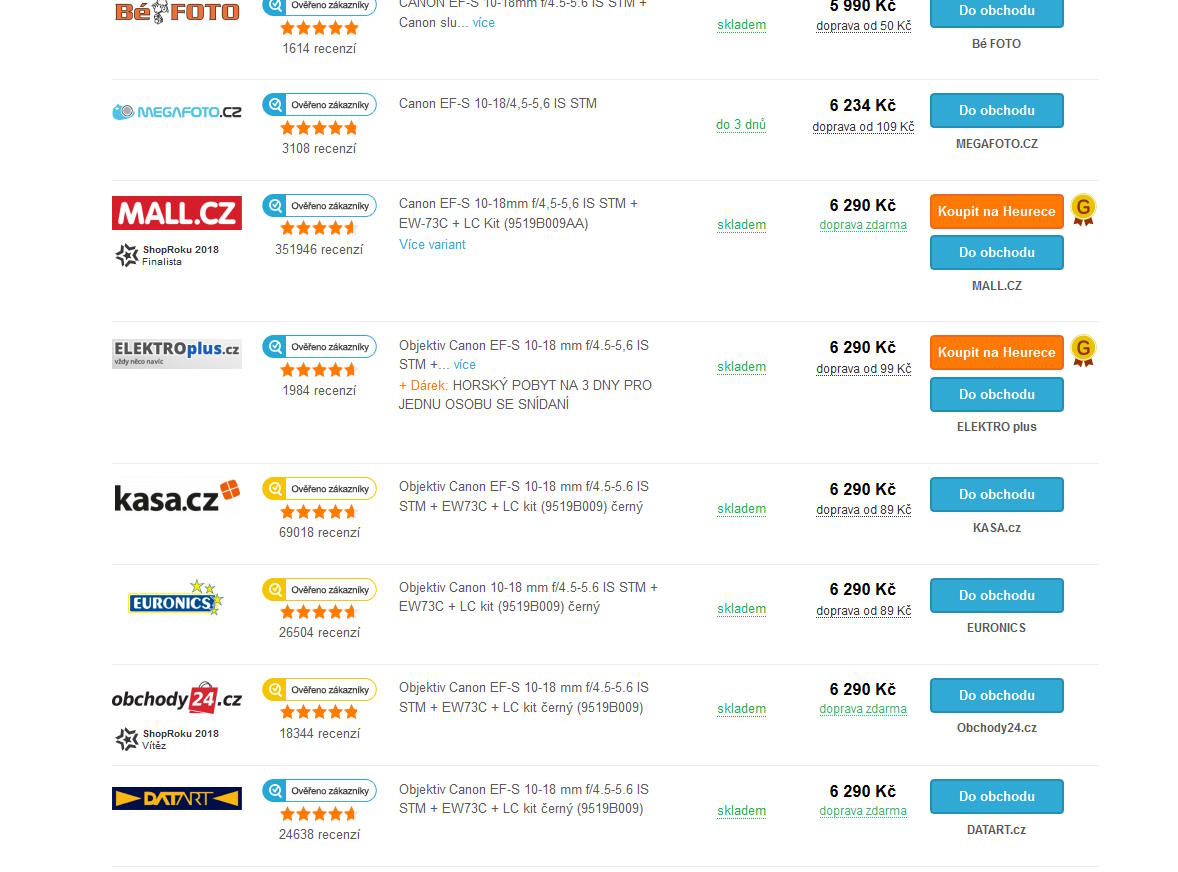Open the 69018 recenzí kasa.cz reviews link
Screen dimensions: 1178x872
tap(319, 533)
